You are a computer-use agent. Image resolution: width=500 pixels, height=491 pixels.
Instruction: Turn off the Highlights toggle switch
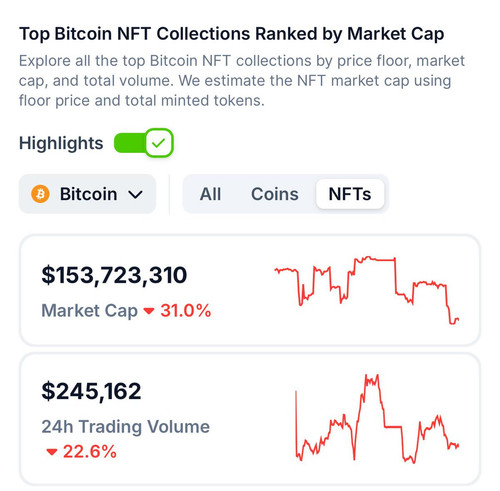(x=143, y=143)
